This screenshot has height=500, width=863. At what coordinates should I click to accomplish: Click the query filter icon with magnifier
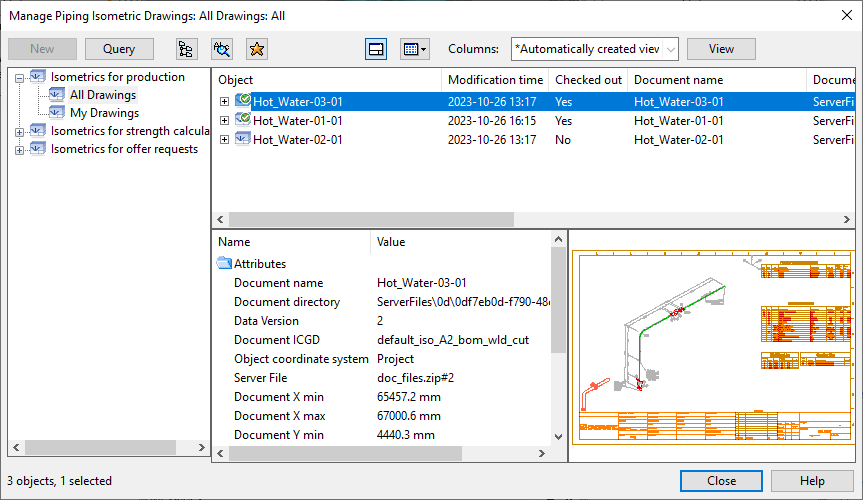(221, 49)
